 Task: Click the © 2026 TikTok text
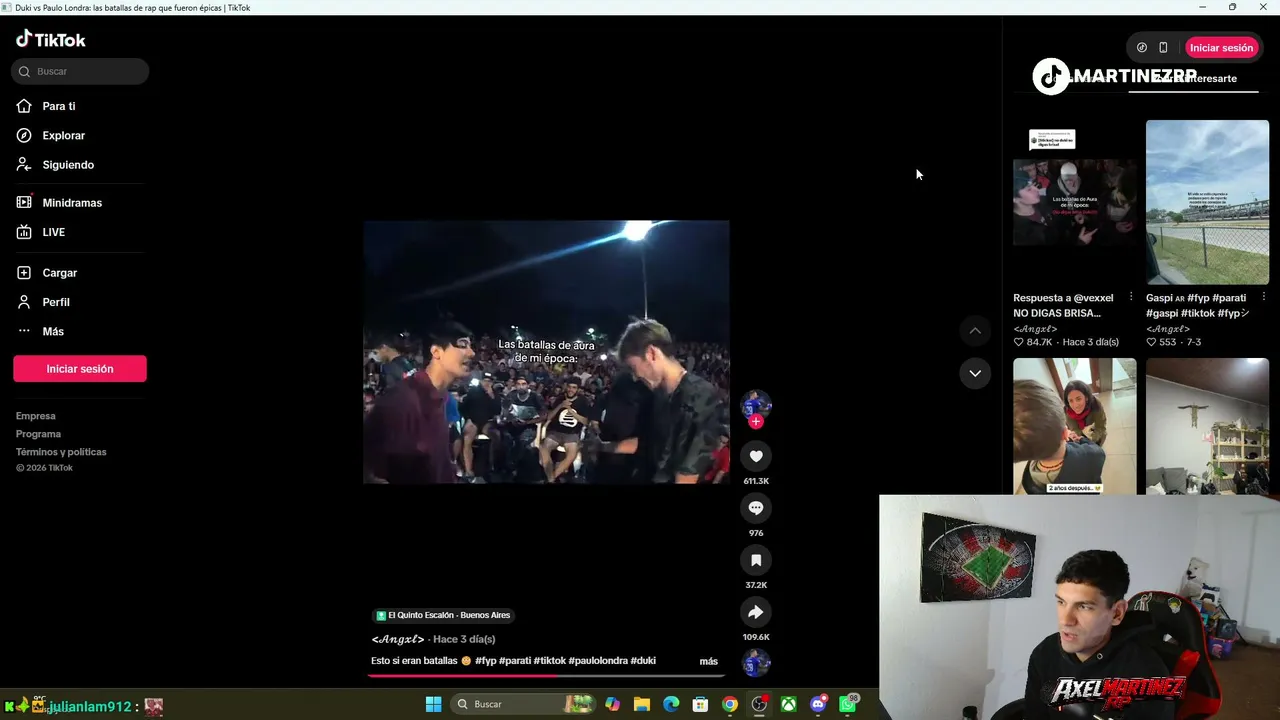coord(44,468)
